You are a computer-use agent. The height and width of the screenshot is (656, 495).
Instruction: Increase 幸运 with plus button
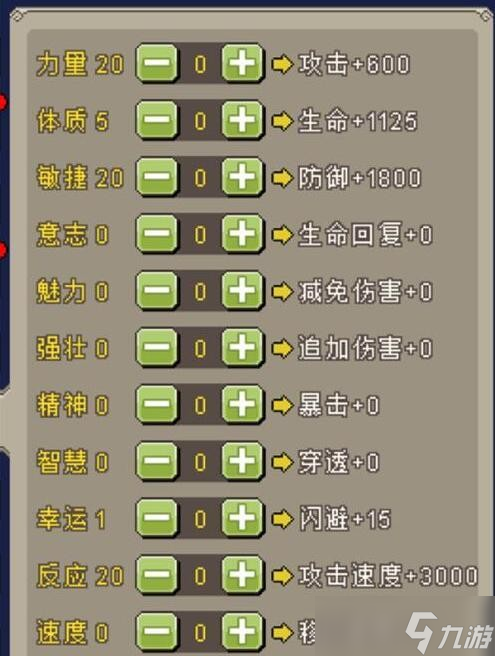tap(242, 518)
